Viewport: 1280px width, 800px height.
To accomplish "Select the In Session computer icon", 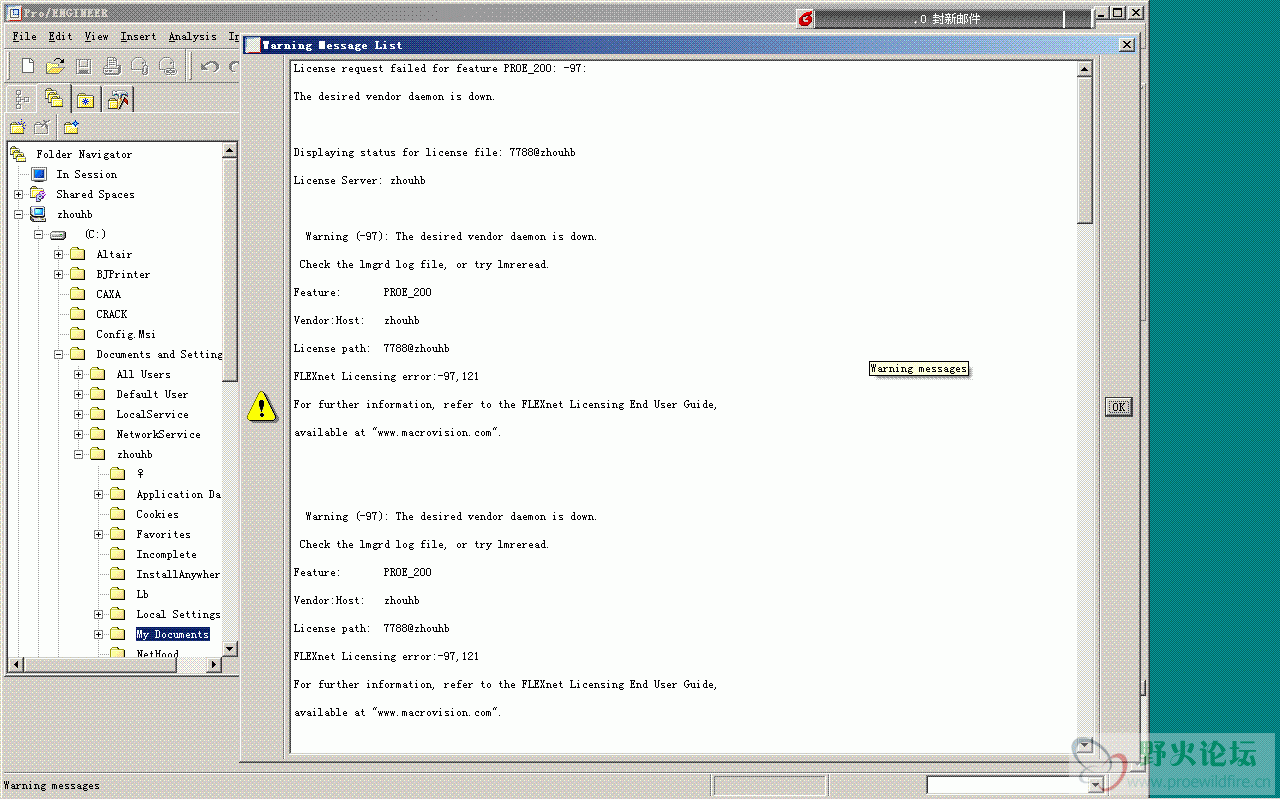I will tap(39, 174).
